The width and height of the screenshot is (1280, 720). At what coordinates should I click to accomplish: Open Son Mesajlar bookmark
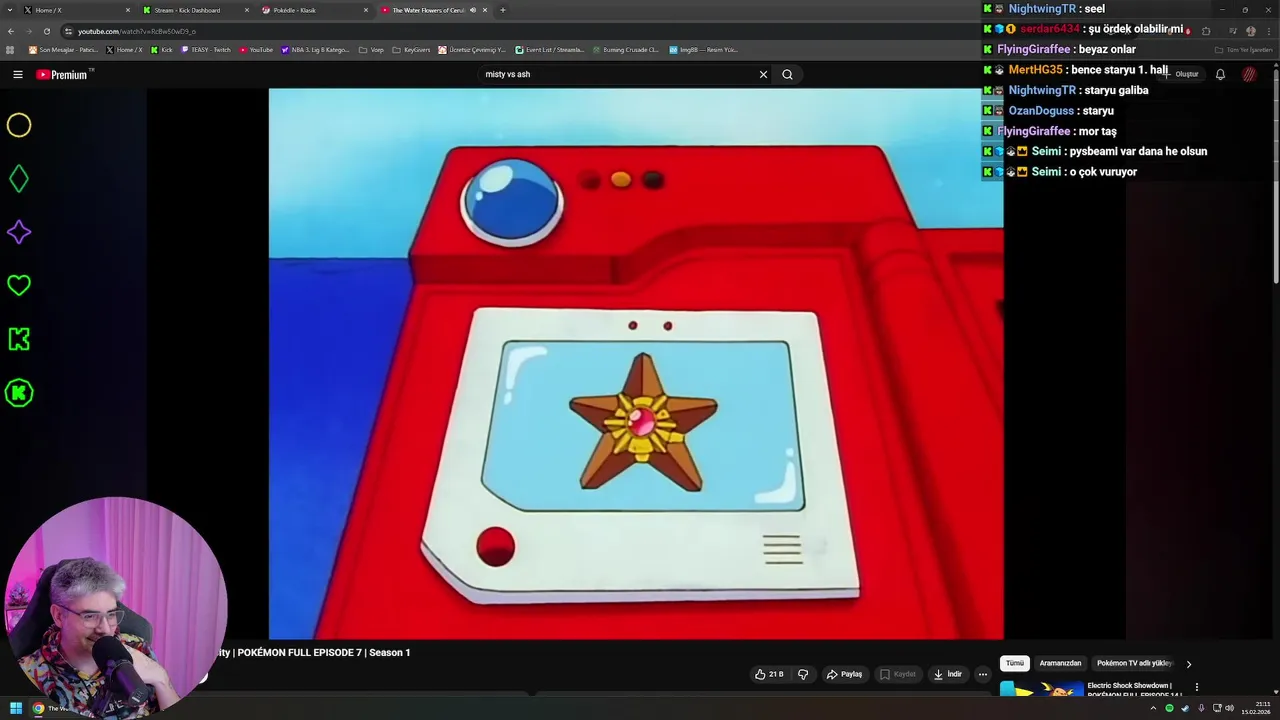point(63,49)
